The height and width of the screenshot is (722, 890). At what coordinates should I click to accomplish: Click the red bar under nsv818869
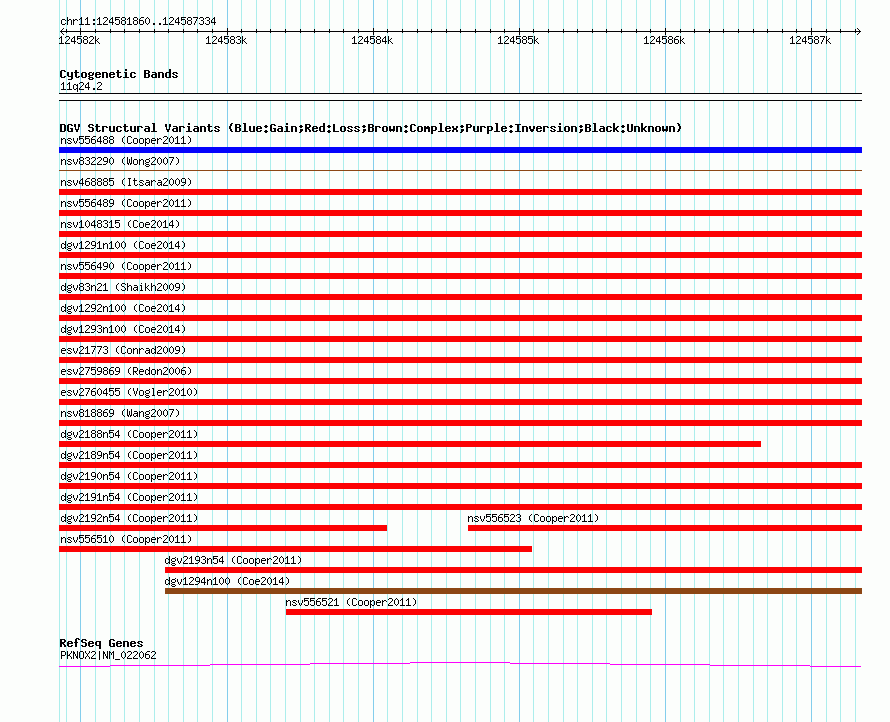tap(460, 423)
